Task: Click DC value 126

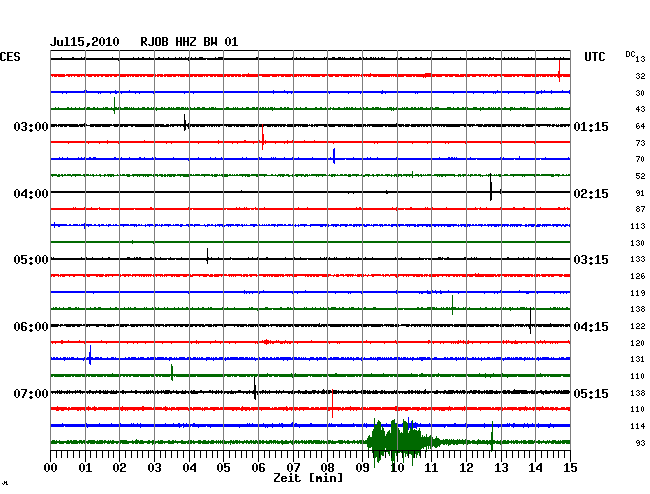Action: pos(638,276)
